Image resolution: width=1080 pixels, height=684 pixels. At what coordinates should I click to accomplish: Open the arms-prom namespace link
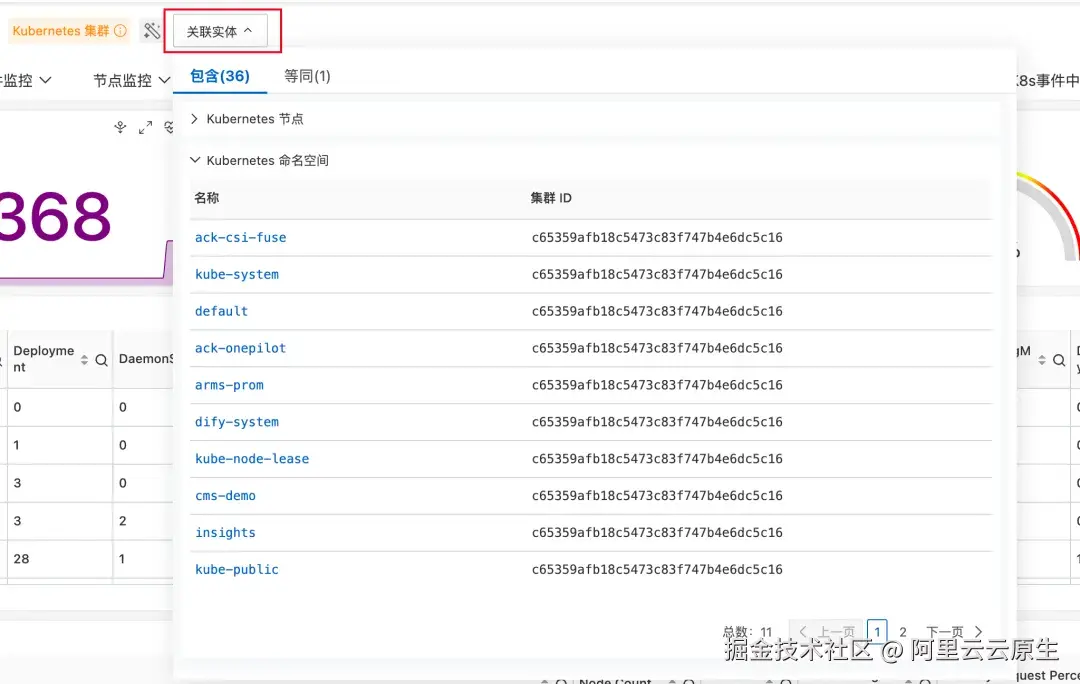(x=229, y=385)
